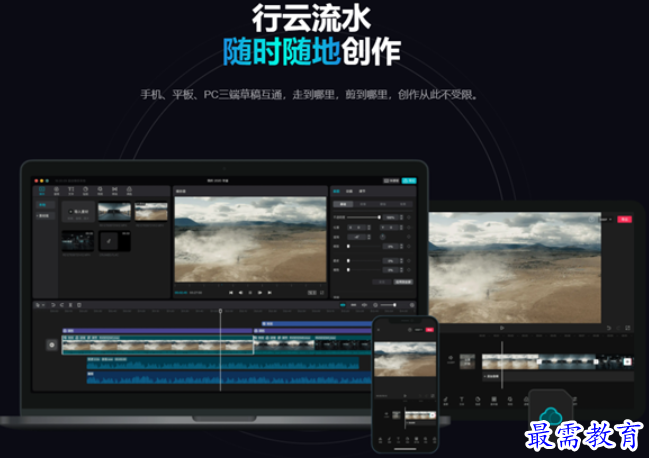Click the Delete trash icon in laptop timeline
Screen dimensions: 649x467
pos(79,305)
